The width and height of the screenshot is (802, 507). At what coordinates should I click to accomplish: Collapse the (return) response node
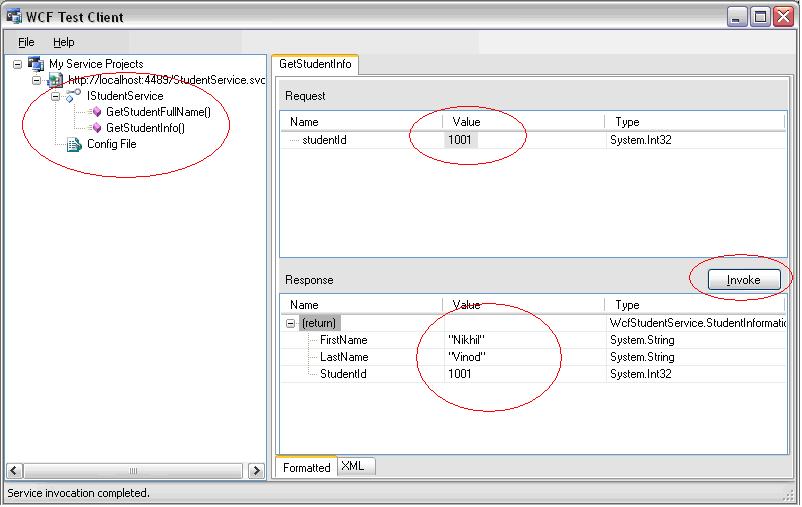point(291,323)
